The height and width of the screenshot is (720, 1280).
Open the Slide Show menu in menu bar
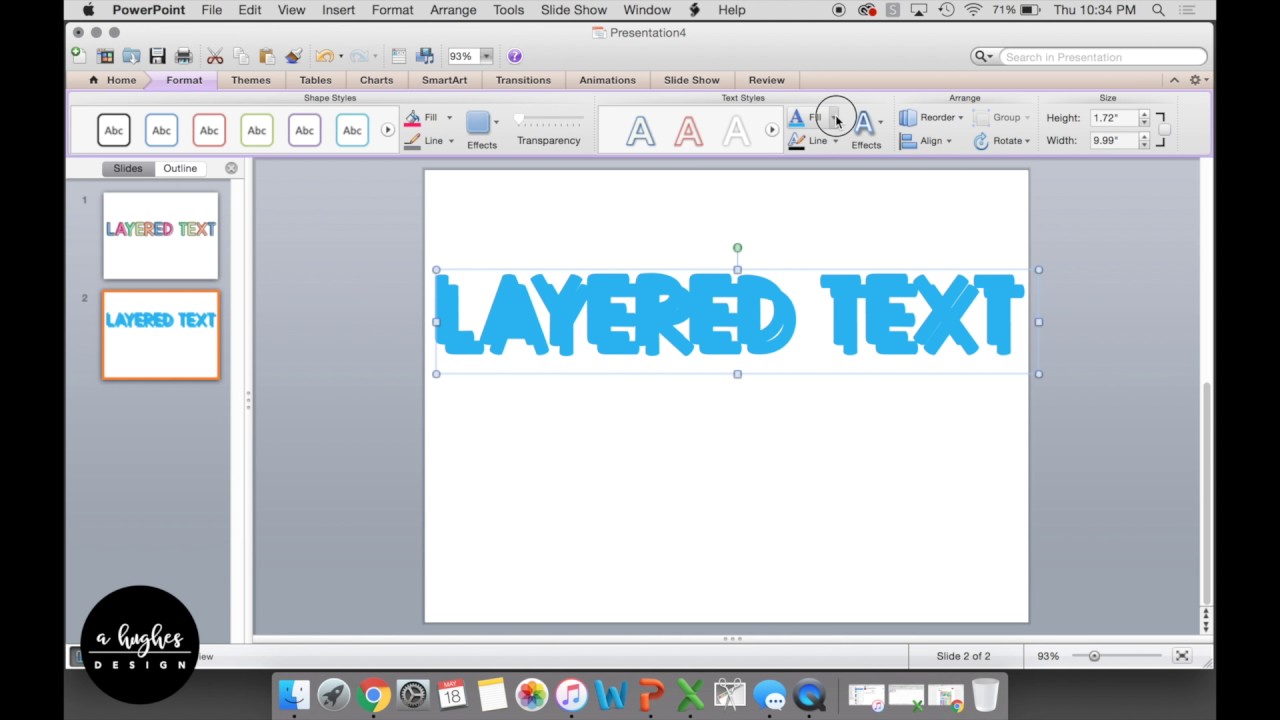pyautogui.click(x=573, y=10)
